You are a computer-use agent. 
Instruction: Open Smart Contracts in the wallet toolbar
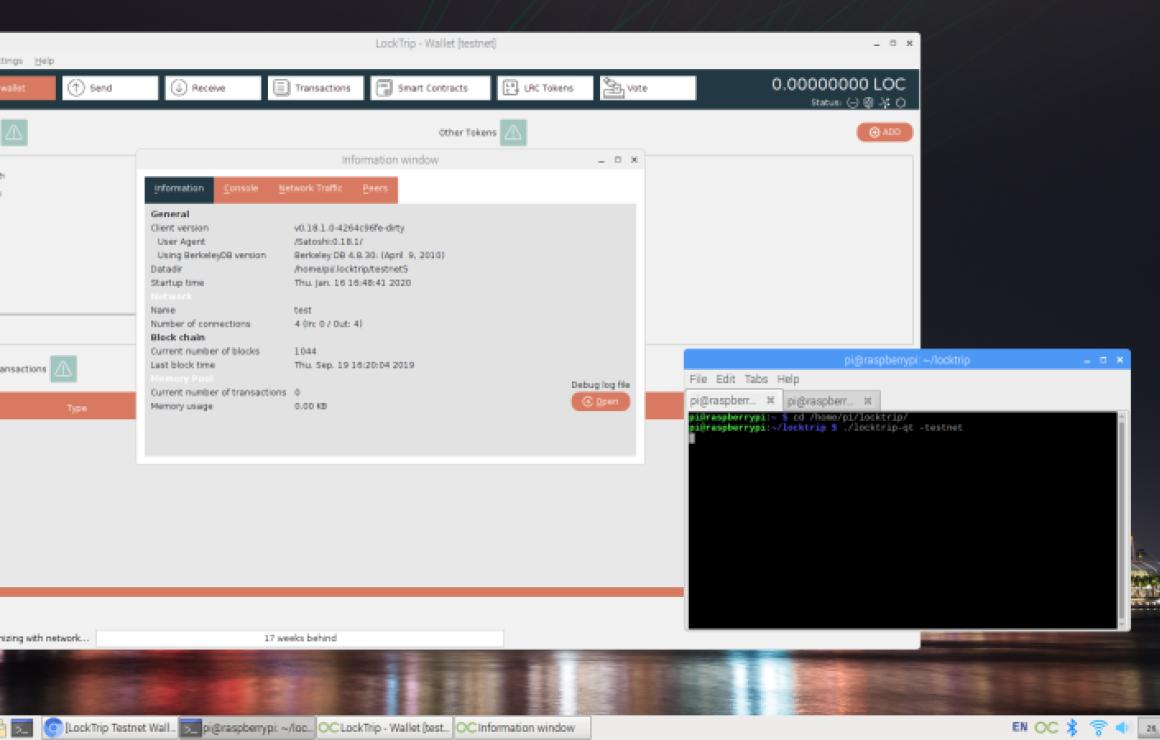pyautogui.click(x=430, y=88)
